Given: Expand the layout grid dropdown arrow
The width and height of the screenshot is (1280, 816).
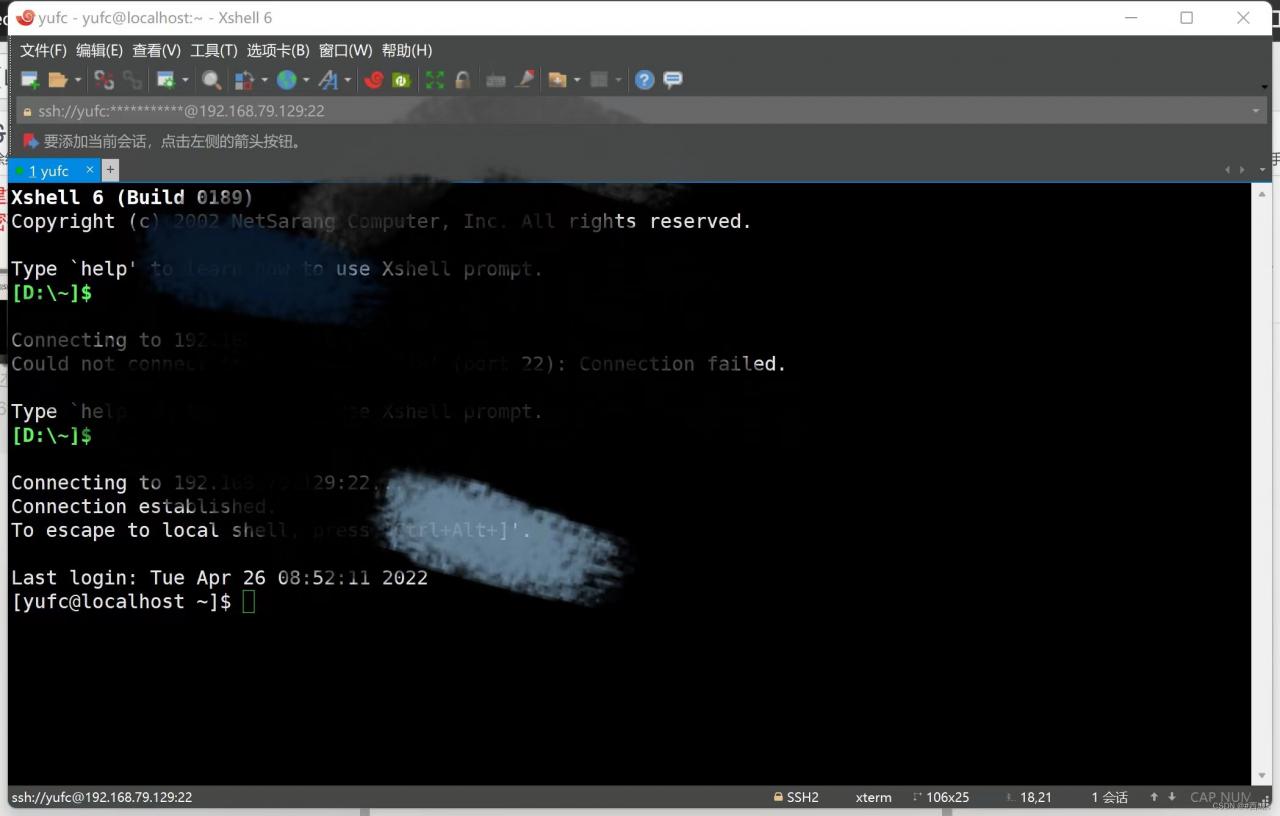Looking at the screenshot, I should click(x=618, y=80).
